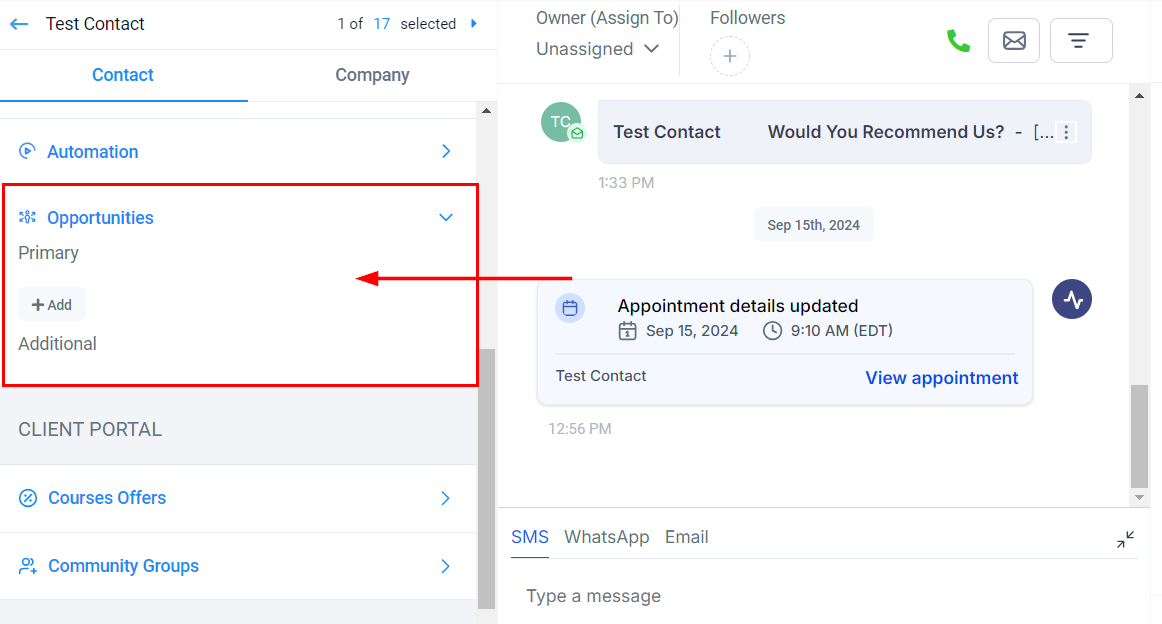
Task: Click the Type a message field
Action: tap(800, 596)
